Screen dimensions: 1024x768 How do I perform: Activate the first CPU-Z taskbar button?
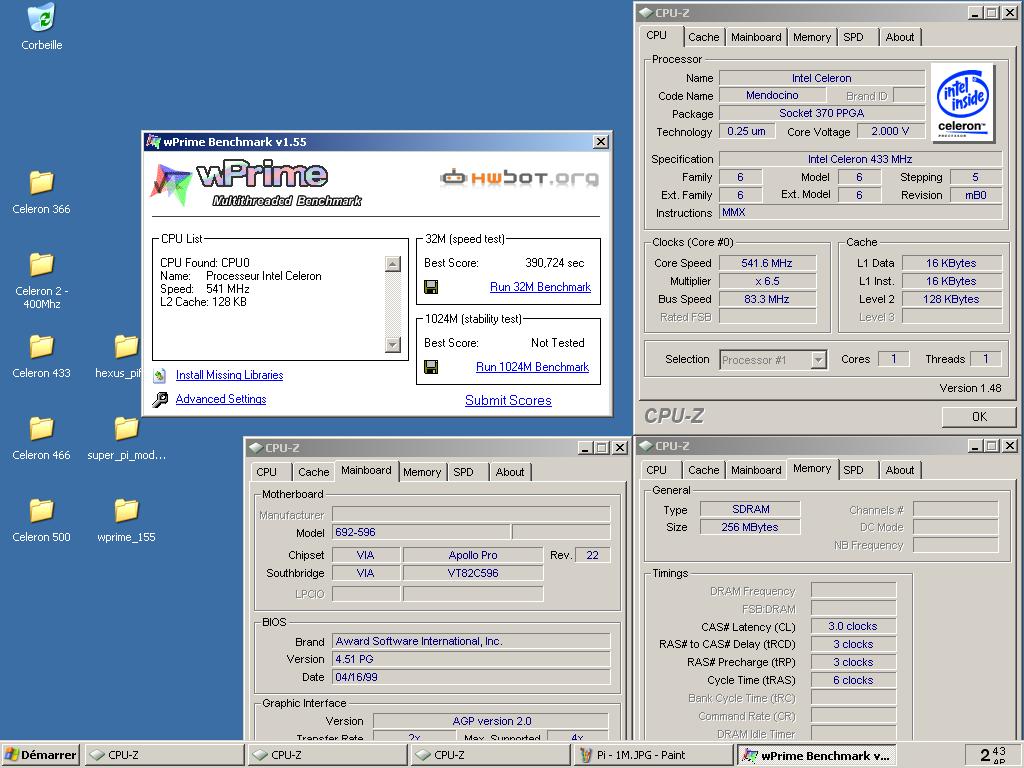pos(163,755)
